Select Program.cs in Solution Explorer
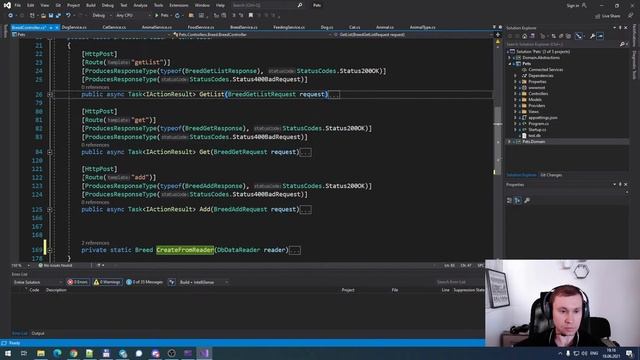 coord(538,123)
